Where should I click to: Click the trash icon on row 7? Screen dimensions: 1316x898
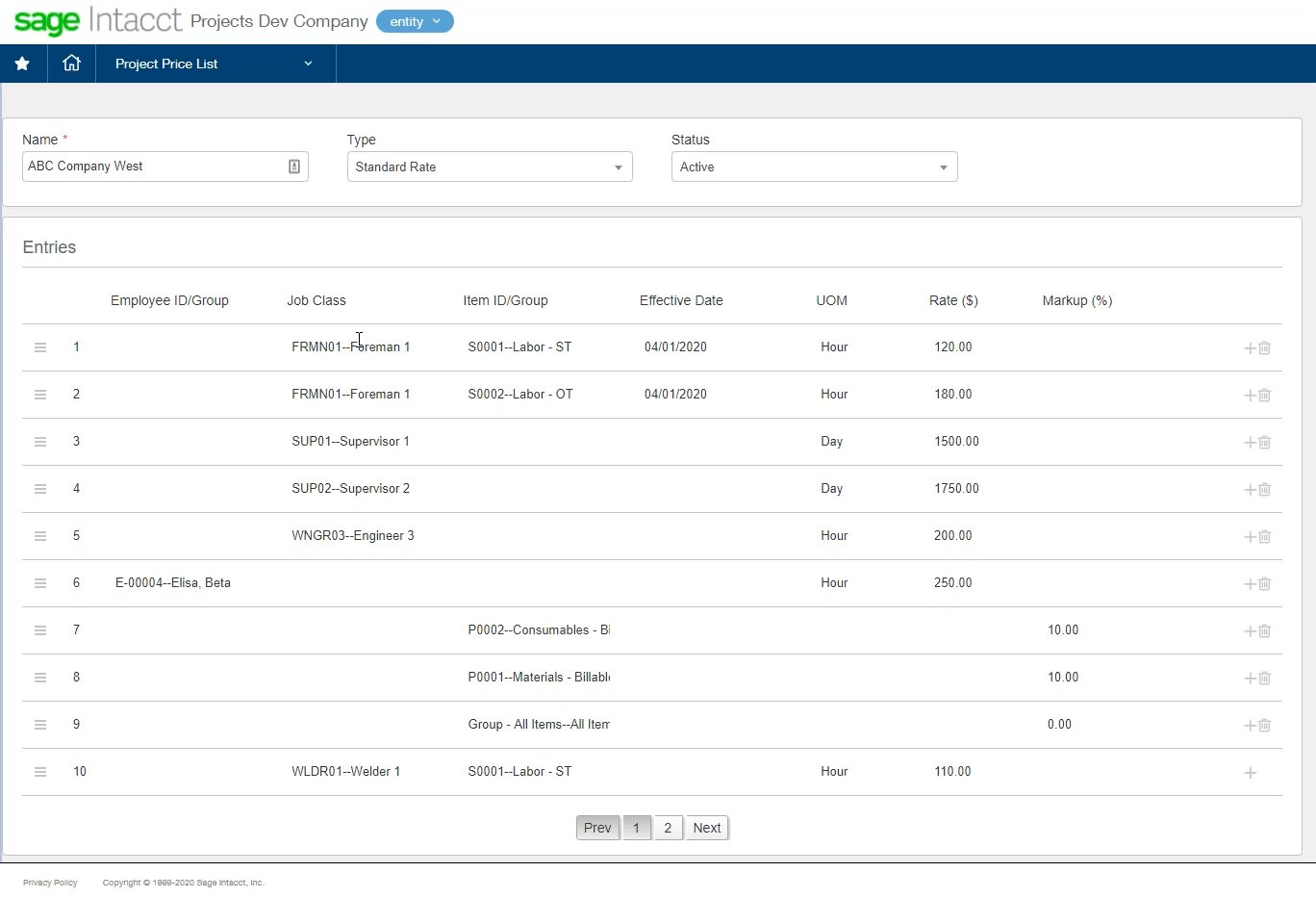[x=1265, y=631]
